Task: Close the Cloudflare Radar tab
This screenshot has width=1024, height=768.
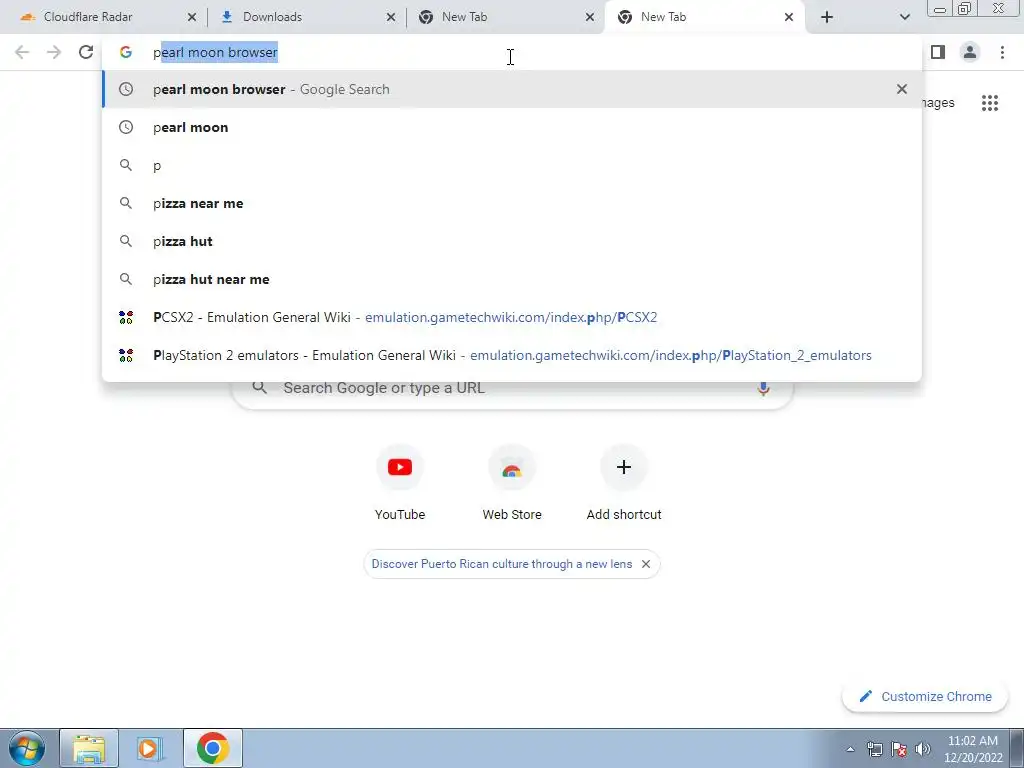Action: point(191,18)
